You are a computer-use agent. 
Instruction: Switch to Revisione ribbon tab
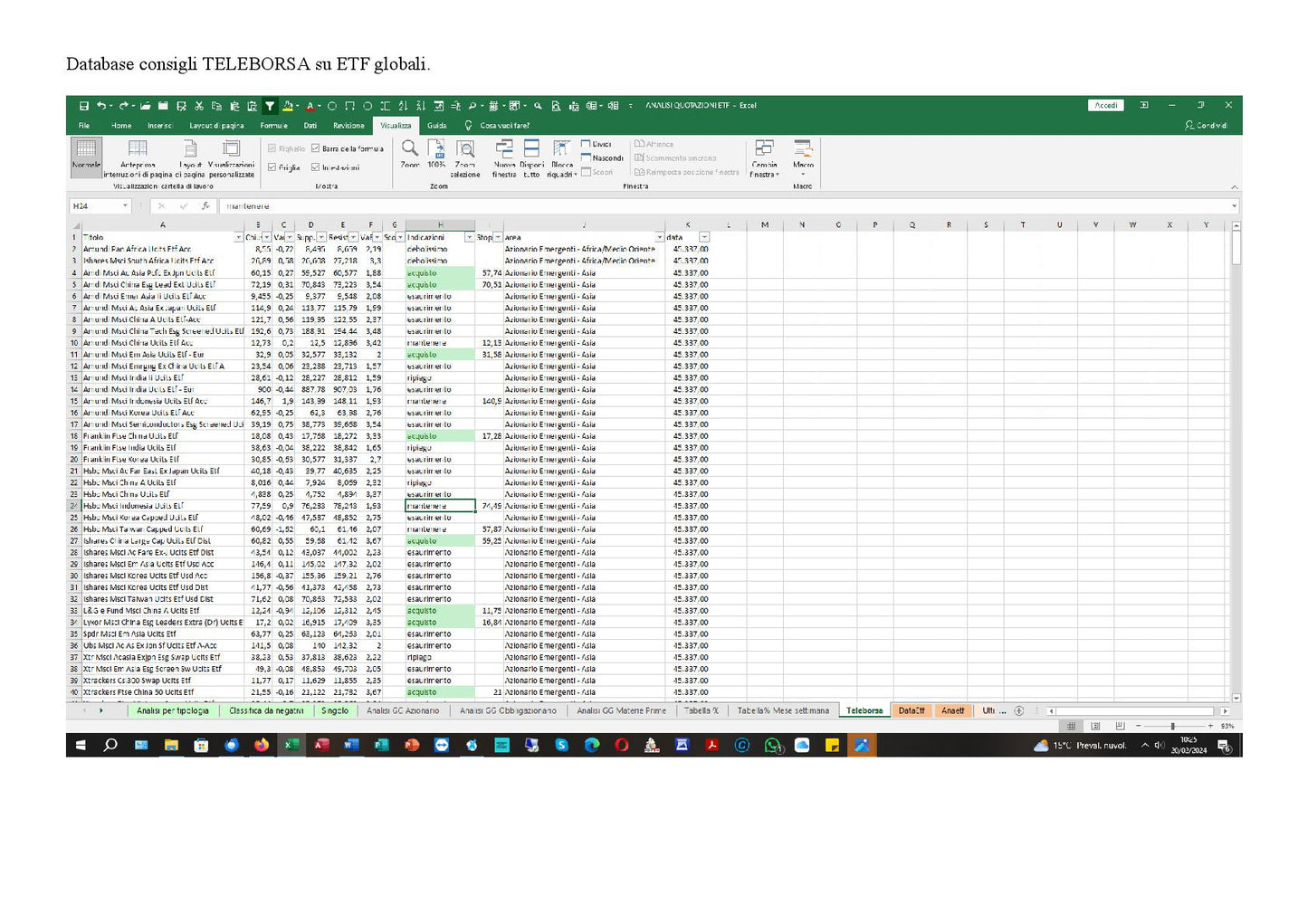click(348, 126)
